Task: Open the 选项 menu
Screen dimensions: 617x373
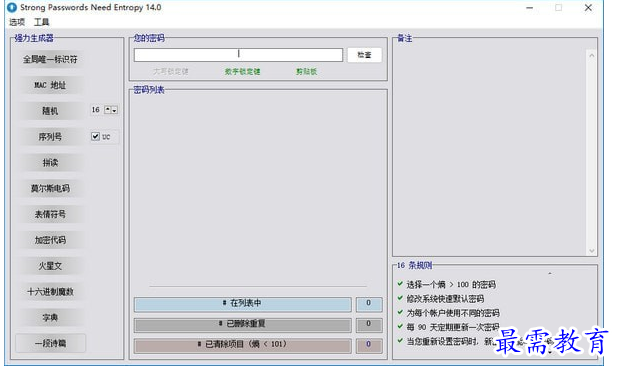Action: coord(17,22)
